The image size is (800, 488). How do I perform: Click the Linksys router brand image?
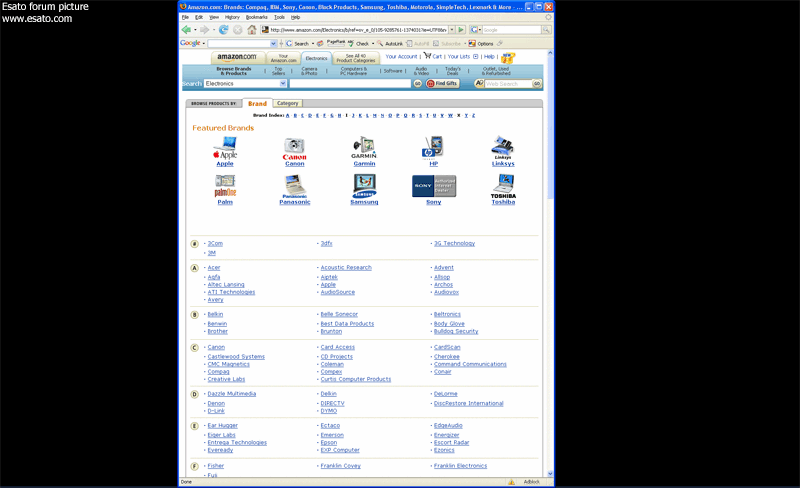(503, 148)
